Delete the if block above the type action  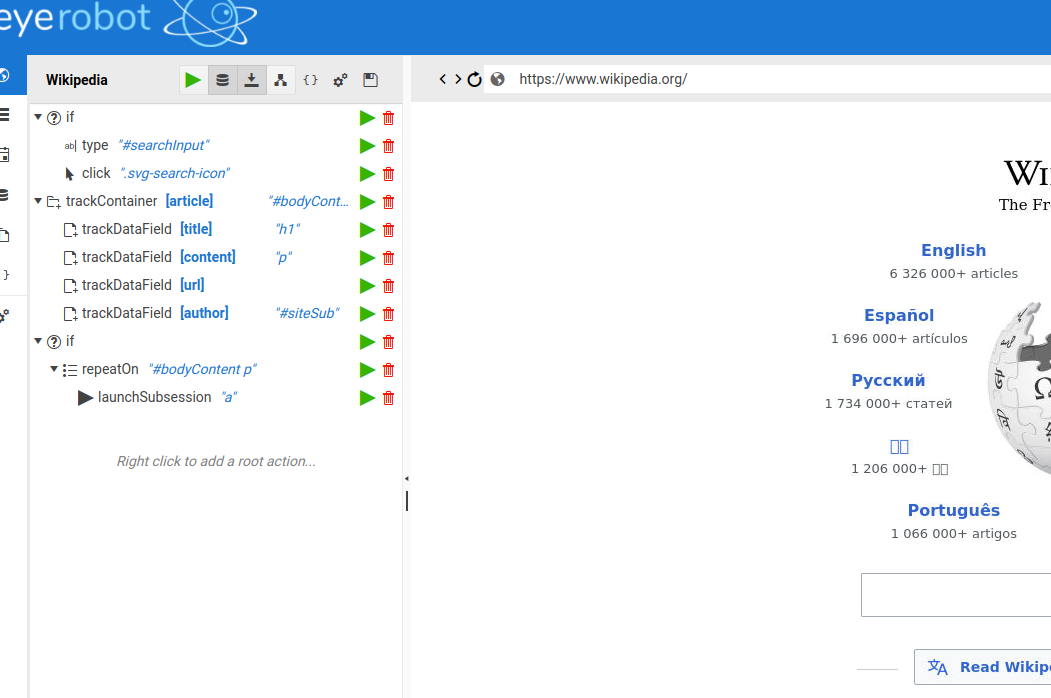click(x=388, y=118)
